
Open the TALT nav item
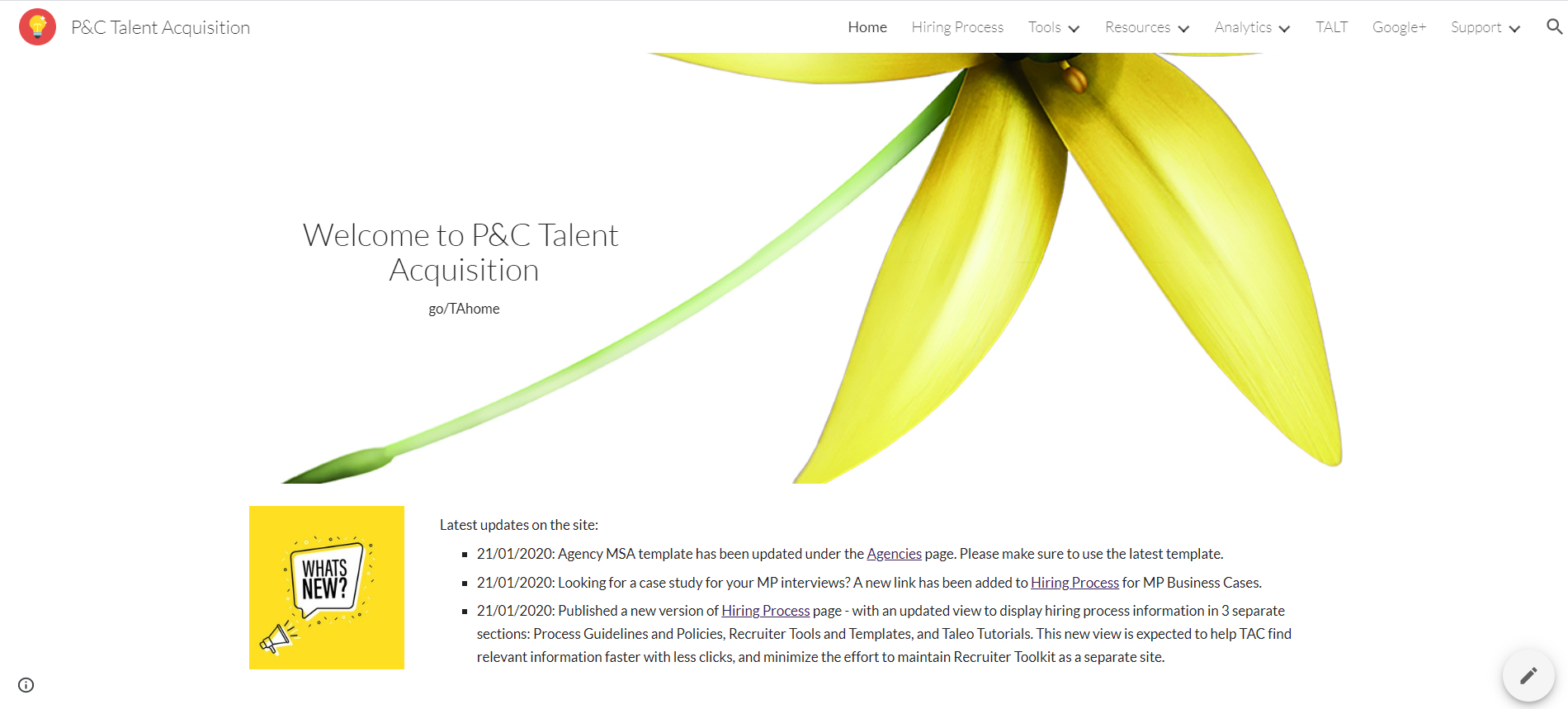(x=1331, y=27)
